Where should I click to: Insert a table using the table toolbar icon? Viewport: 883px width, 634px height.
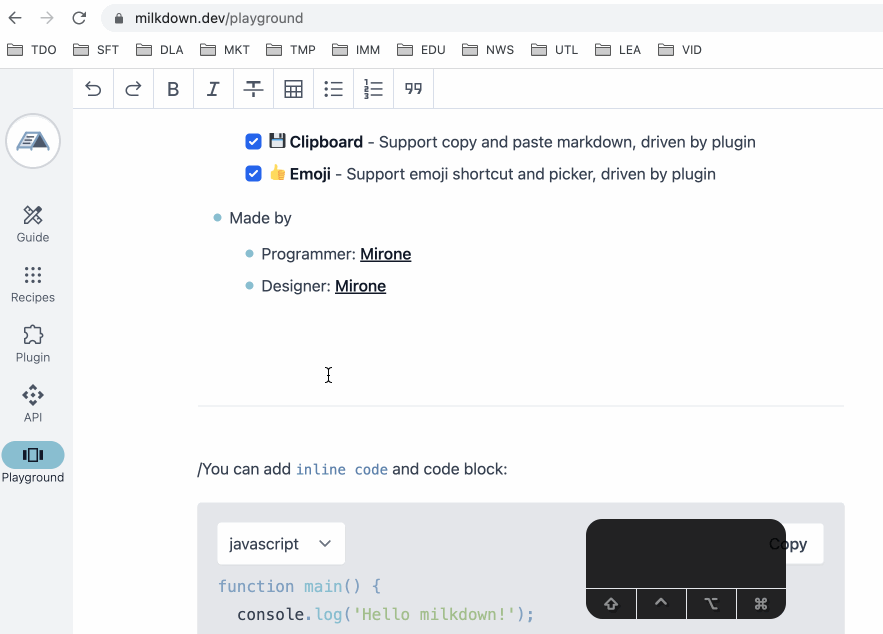tap(293, 88)
